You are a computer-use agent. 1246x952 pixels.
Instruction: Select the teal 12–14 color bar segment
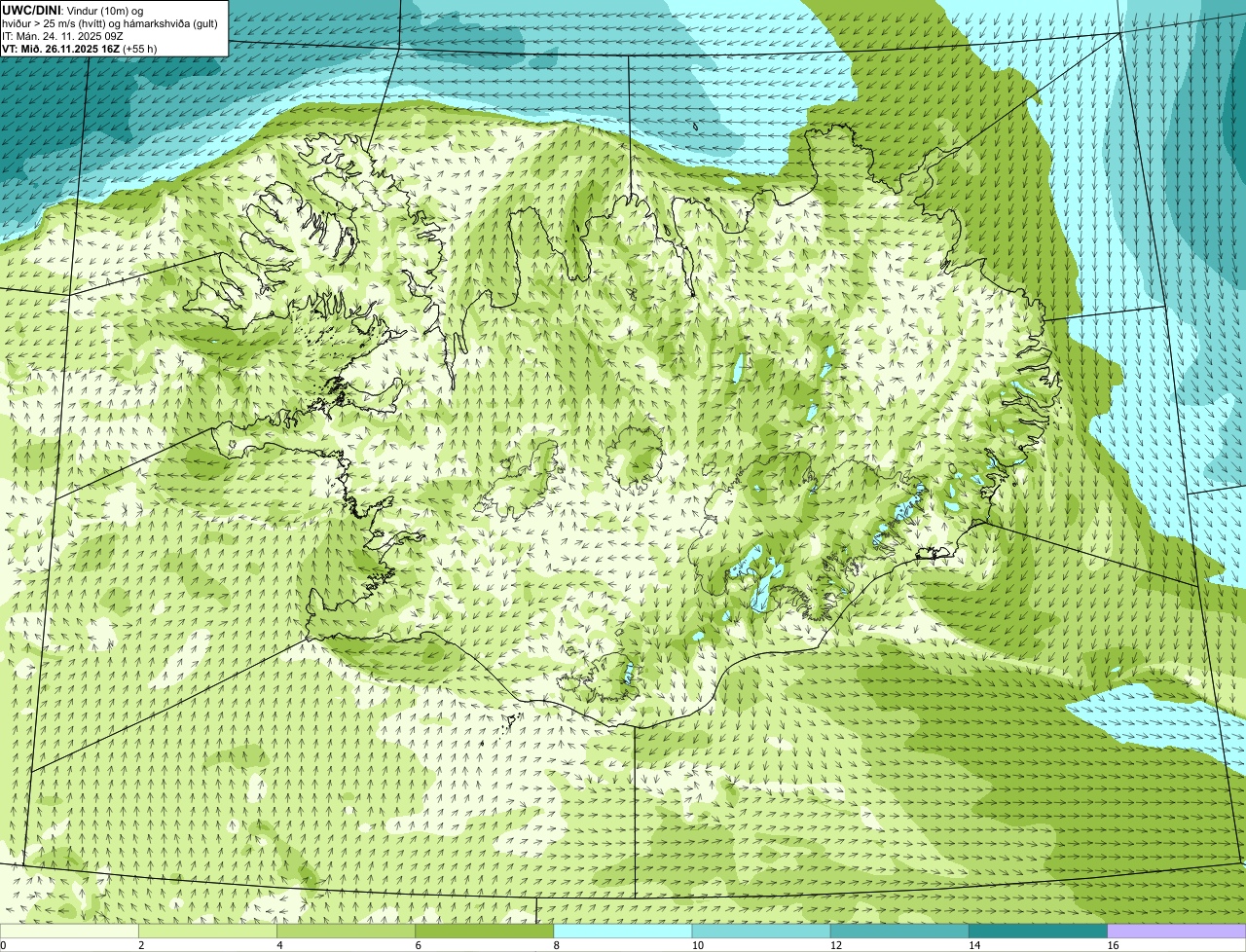coord(899,931)
